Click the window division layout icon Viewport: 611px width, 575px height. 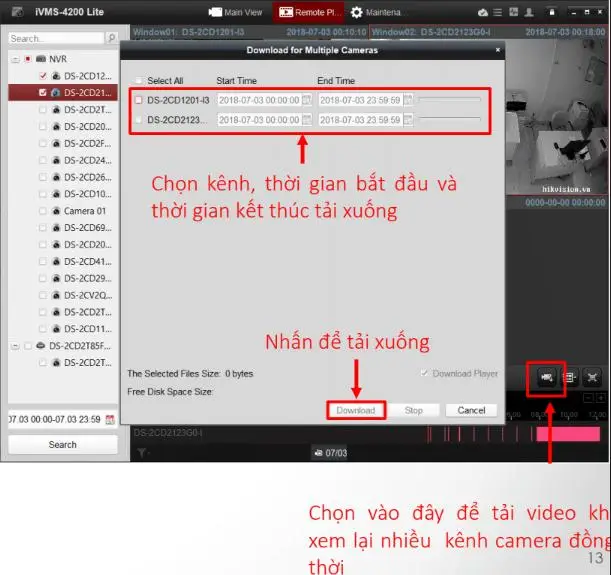click(570, 377)
